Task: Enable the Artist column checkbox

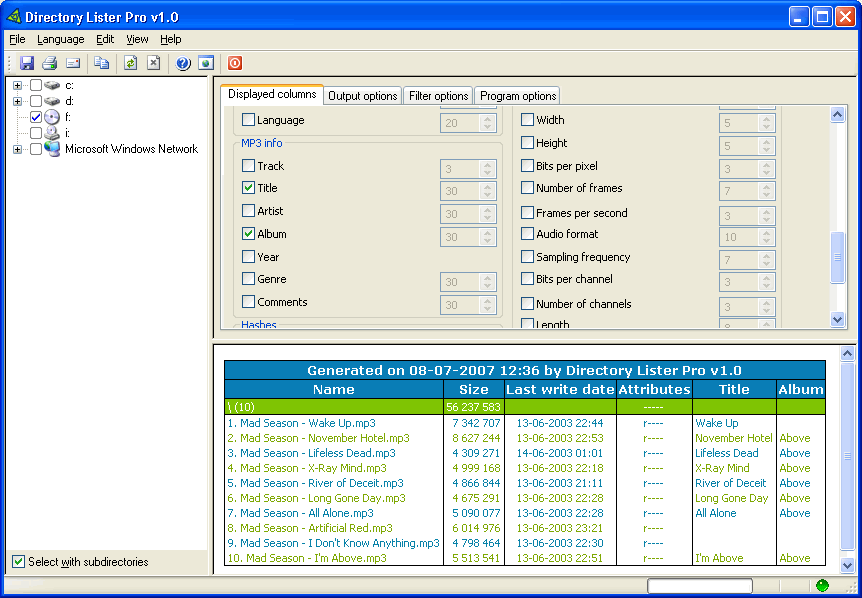Action: [248, 211]
